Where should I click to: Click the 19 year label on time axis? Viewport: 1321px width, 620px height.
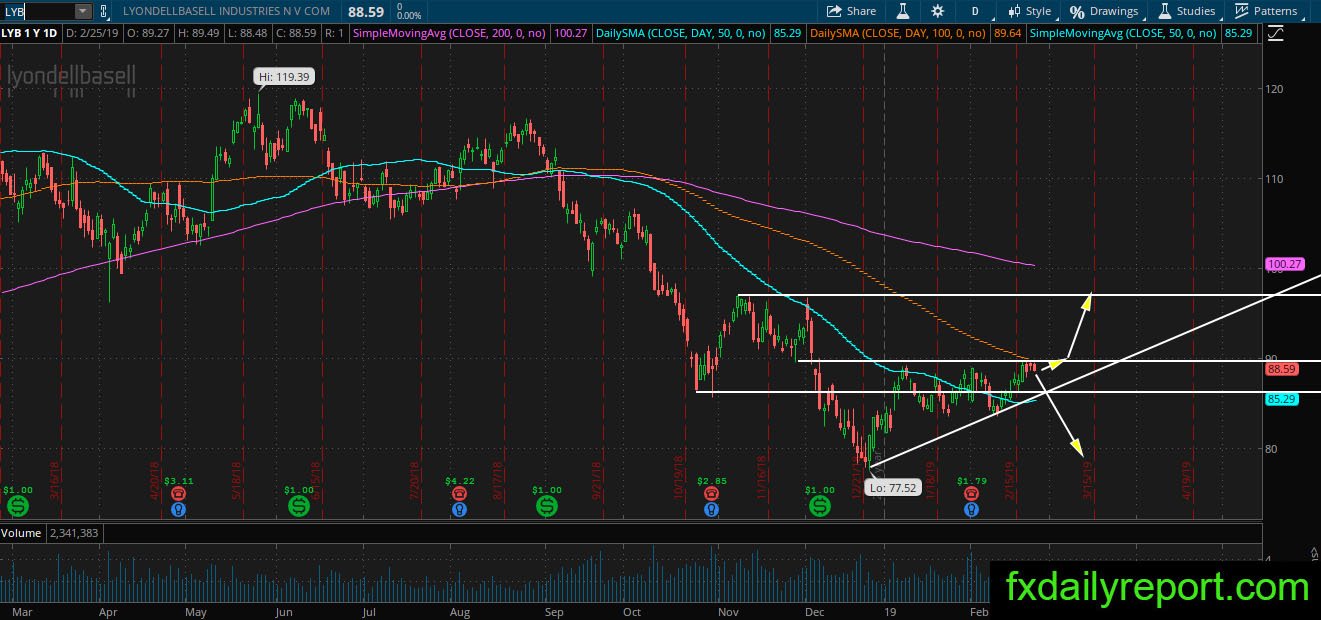[888, 611]
